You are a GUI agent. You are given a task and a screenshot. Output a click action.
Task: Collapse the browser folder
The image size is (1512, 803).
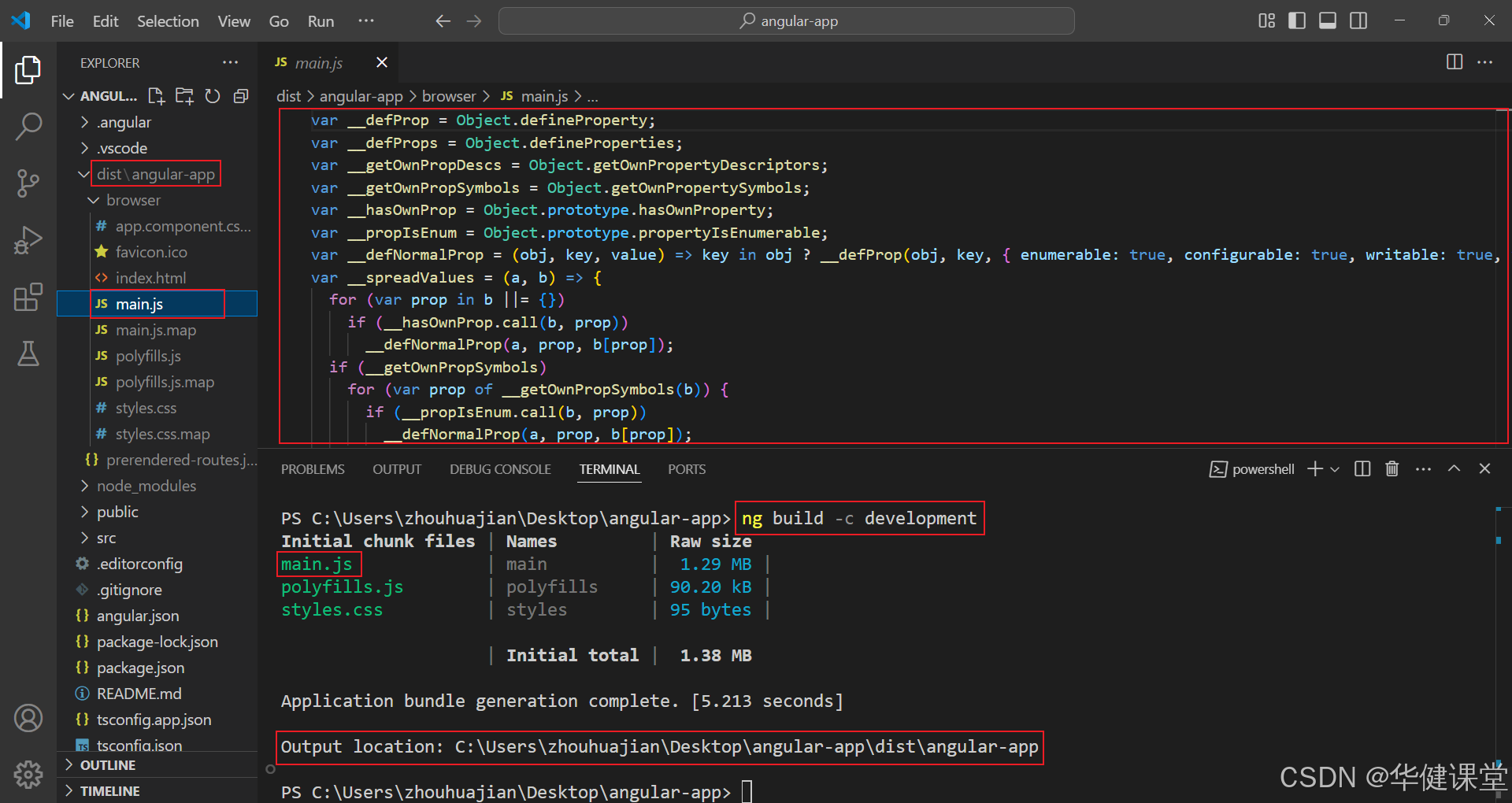157,200
